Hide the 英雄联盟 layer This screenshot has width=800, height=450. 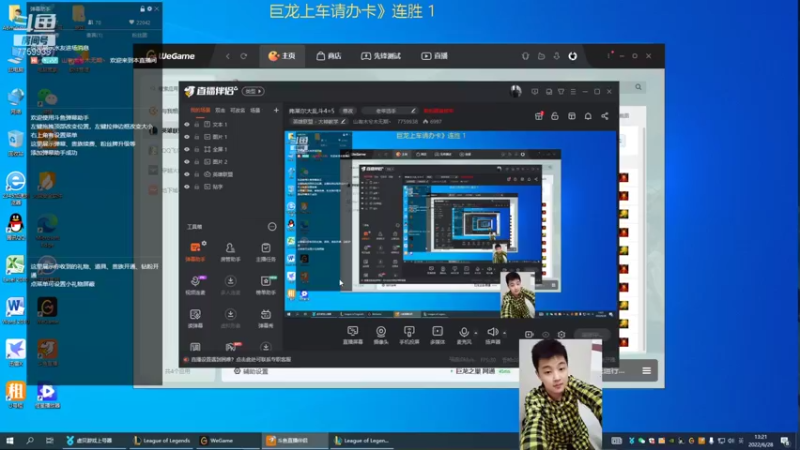[x=187, y=174]
